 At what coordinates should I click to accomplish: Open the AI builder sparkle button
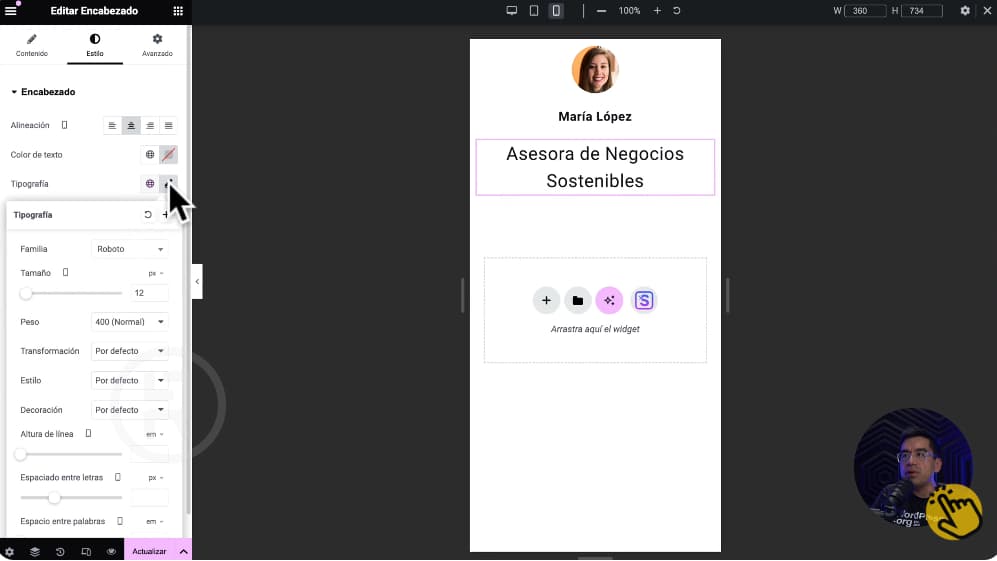coord(609,300)
